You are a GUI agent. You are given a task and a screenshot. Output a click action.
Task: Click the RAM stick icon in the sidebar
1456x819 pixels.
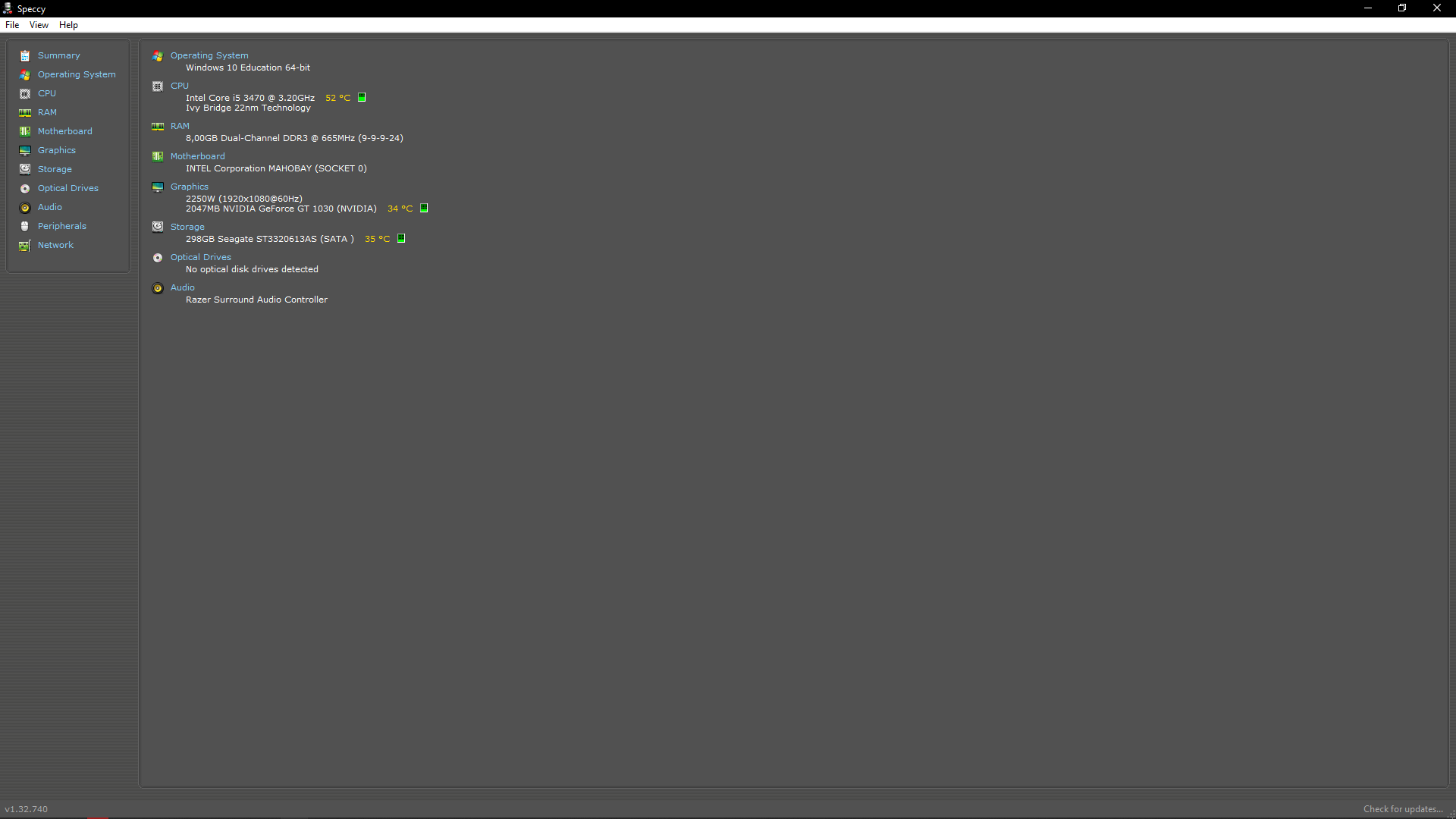coord(25,113)
